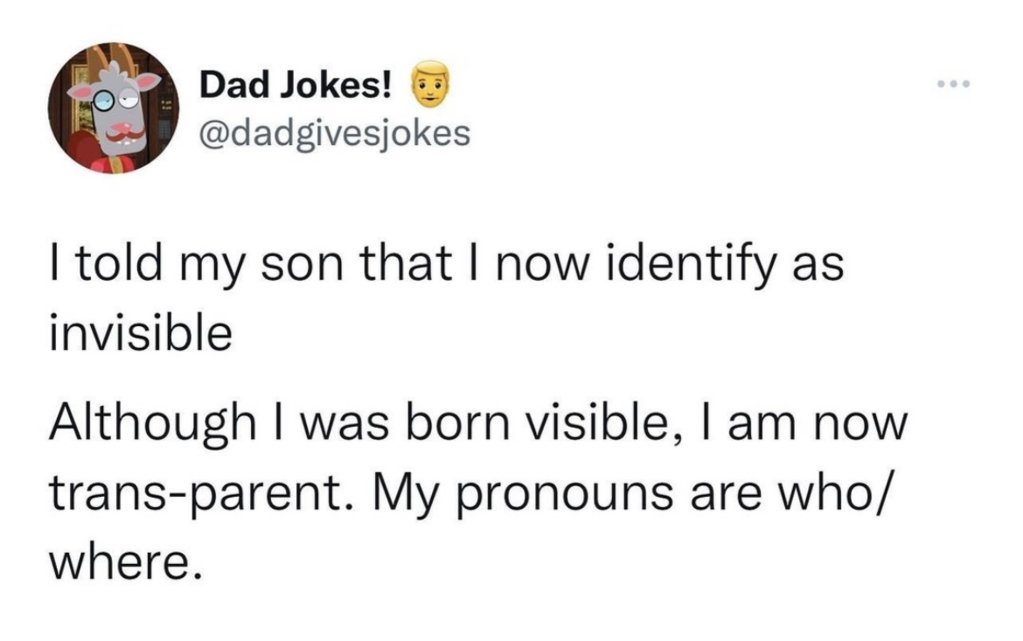Click the man emoji beside Dad Jokes!

[x=430, y=85]
